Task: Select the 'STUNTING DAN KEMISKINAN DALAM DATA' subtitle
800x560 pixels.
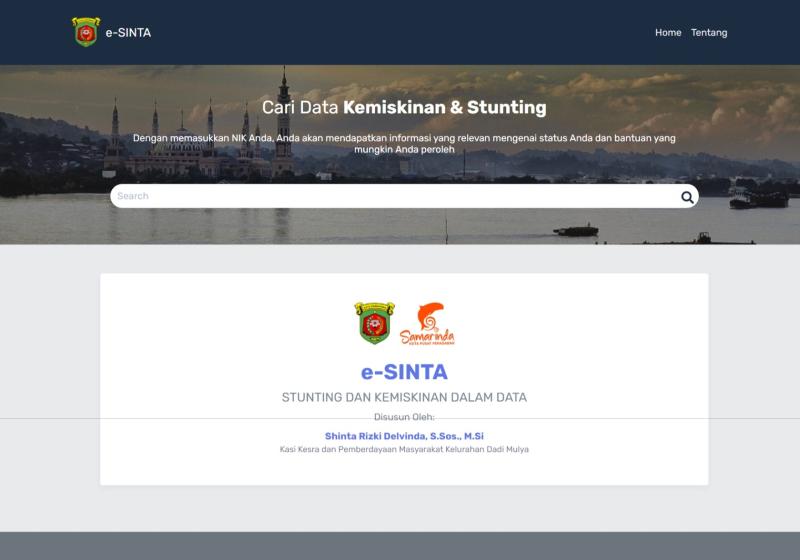Action: click(404, 397)
